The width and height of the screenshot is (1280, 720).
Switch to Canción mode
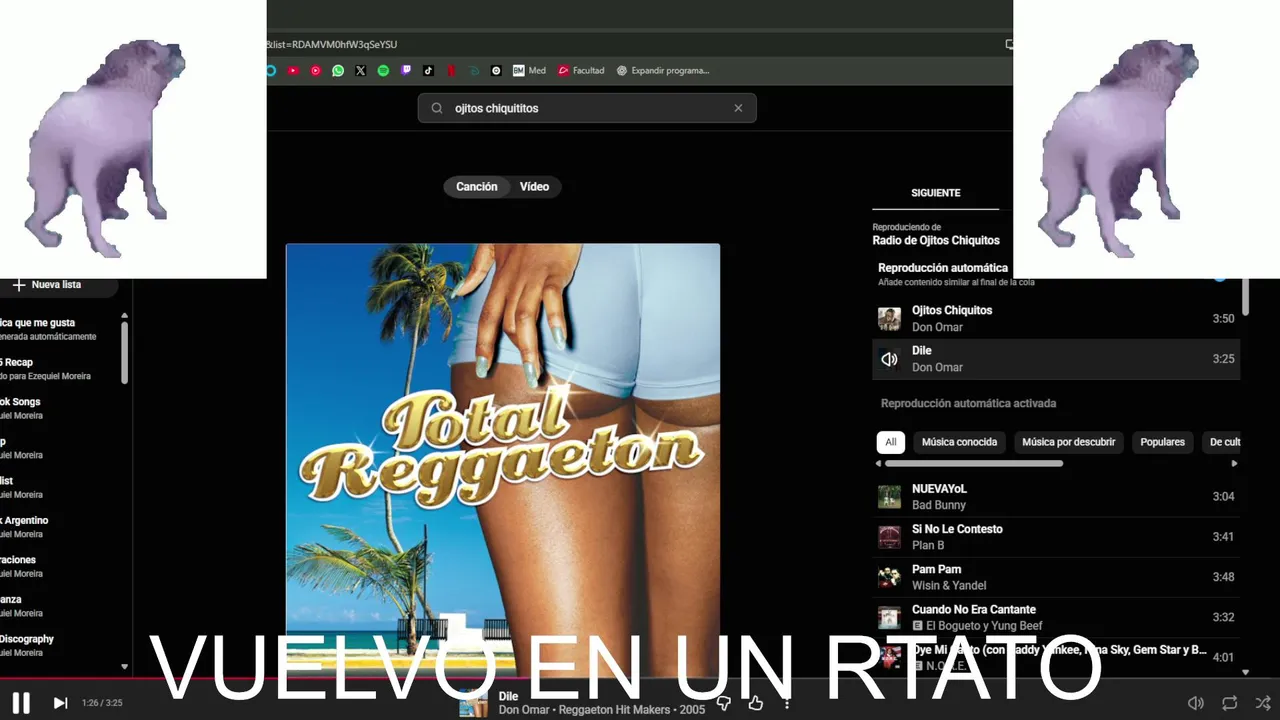[x=477, y=187]
